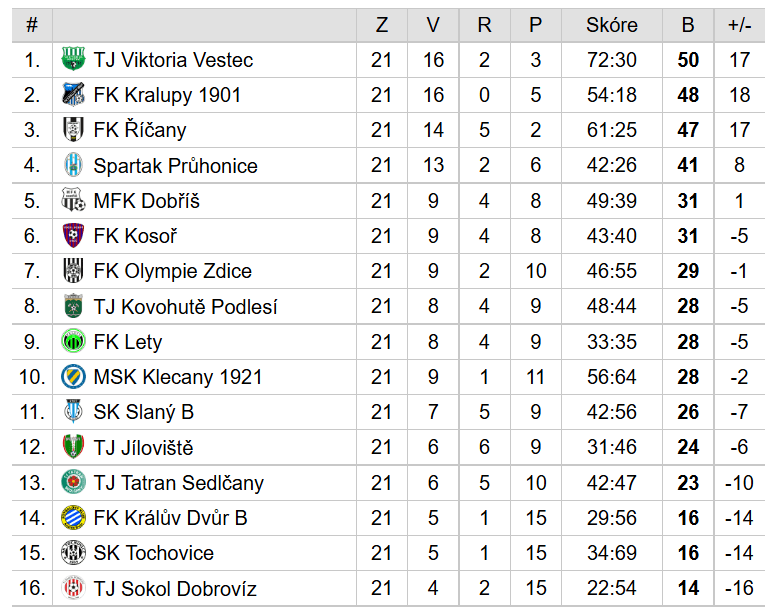Image resolution: width=772 pixels, height=616 pixels.
Task: Select the TJ Jíloviště team name
Action: 143,448
